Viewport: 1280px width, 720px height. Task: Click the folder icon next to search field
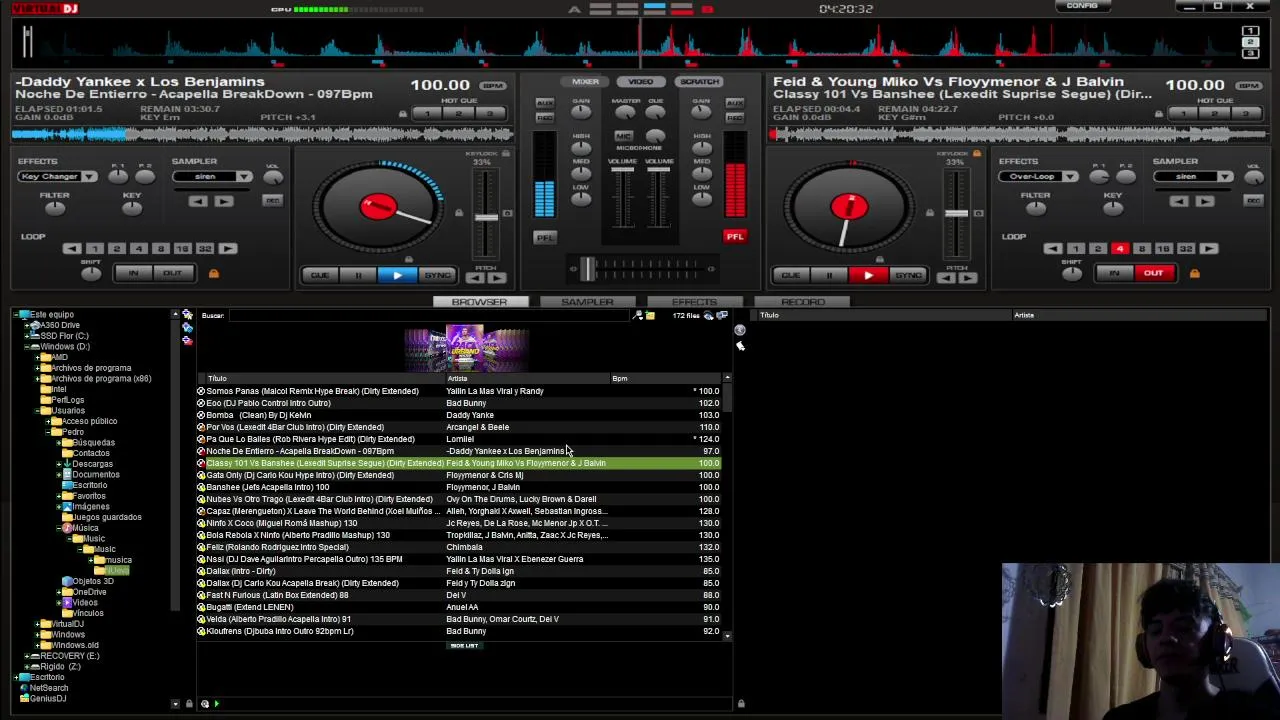point(650,316)
